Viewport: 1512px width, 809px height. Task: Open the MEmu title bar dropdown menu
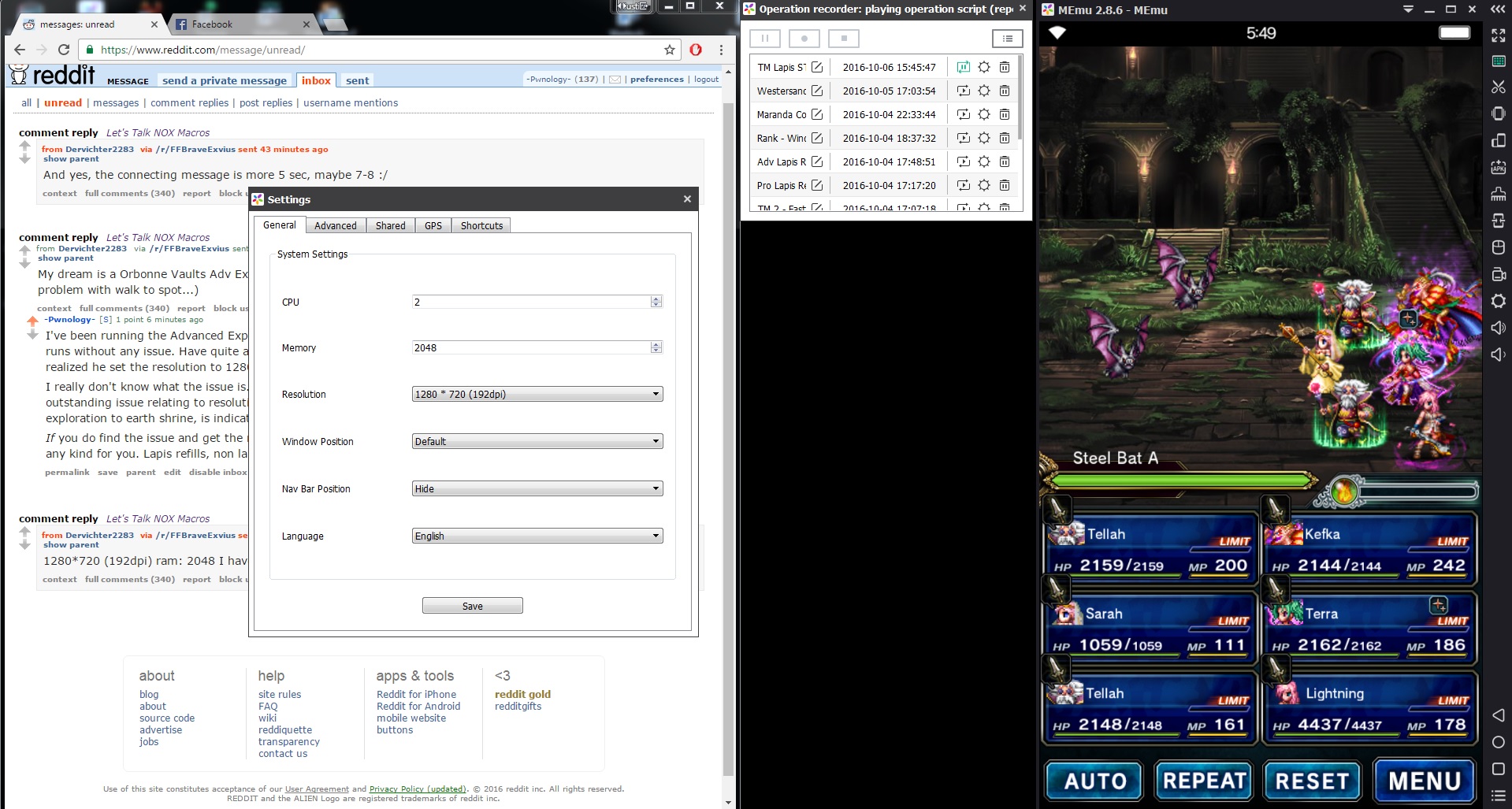(1408, 9)
